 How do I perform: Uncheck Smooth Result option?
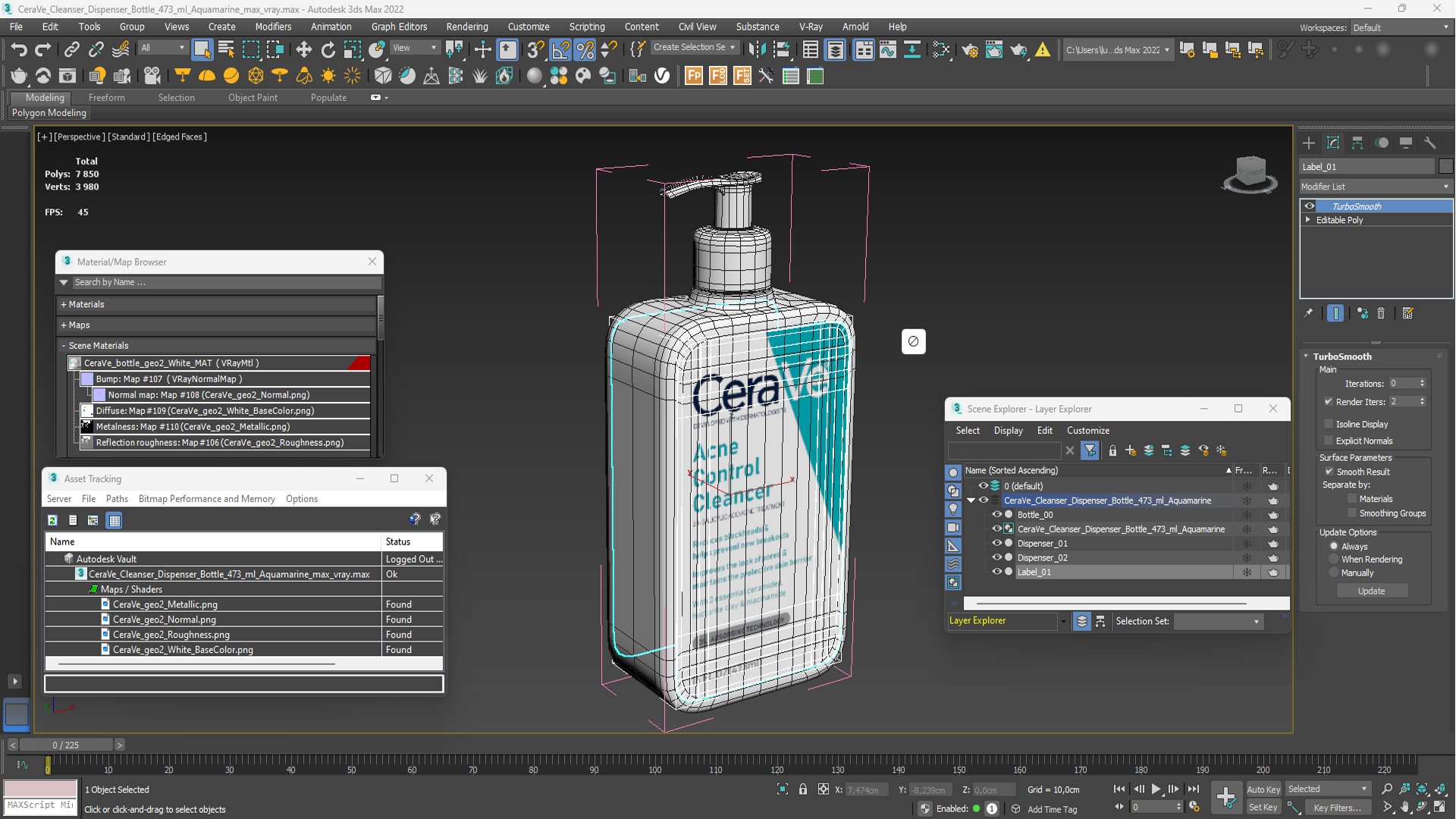tap(1329, 472)
